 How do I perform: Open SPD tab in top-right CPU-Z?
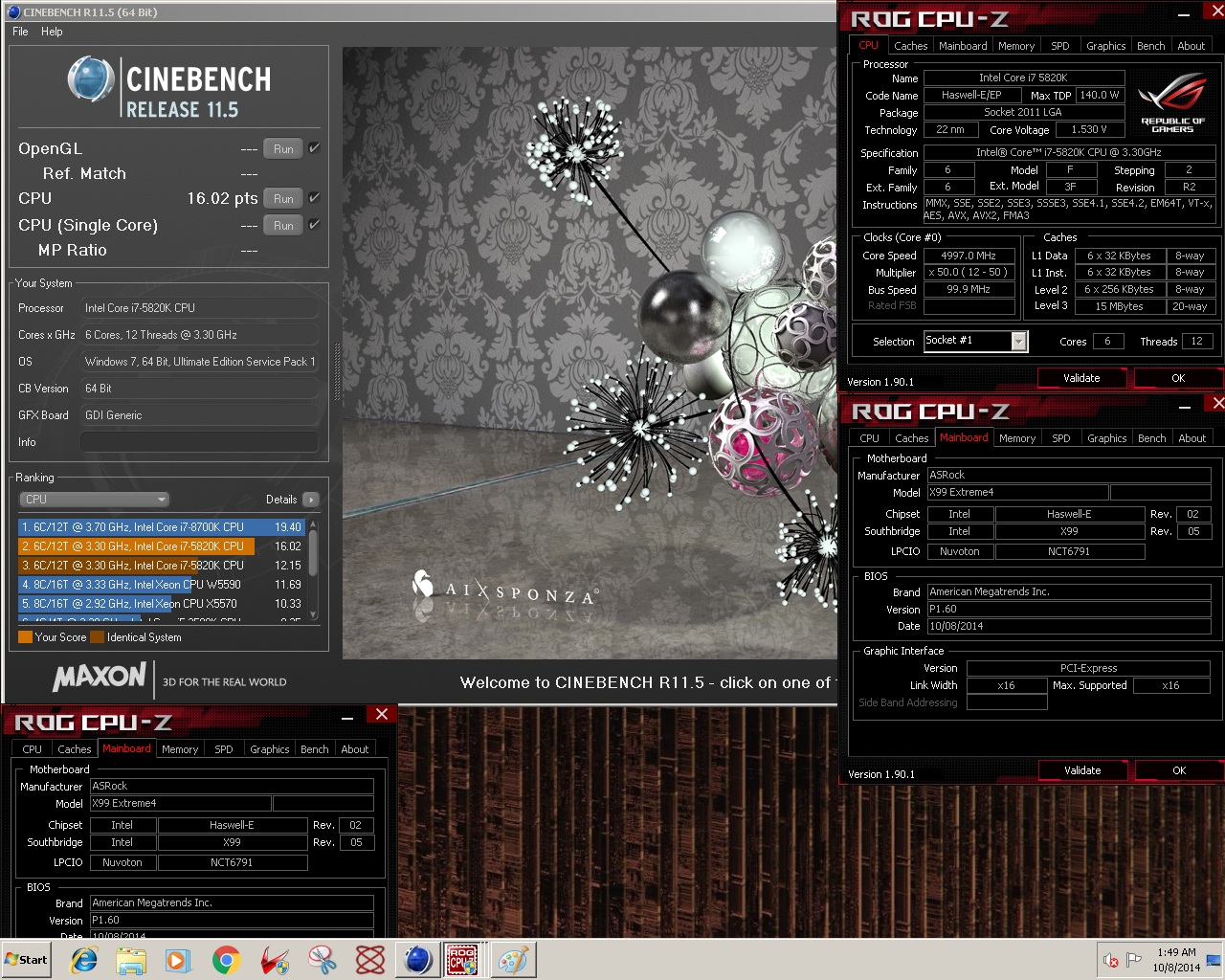(1060, 46)
